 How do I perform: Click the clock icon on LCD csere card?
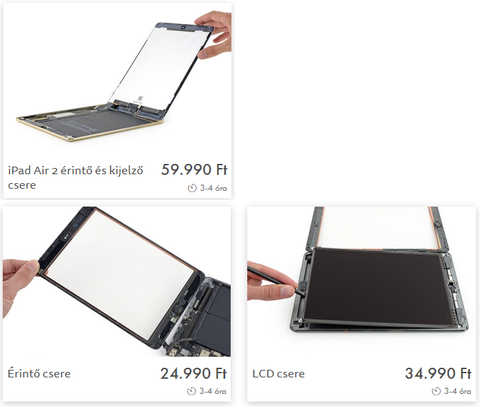pos(436,391)
